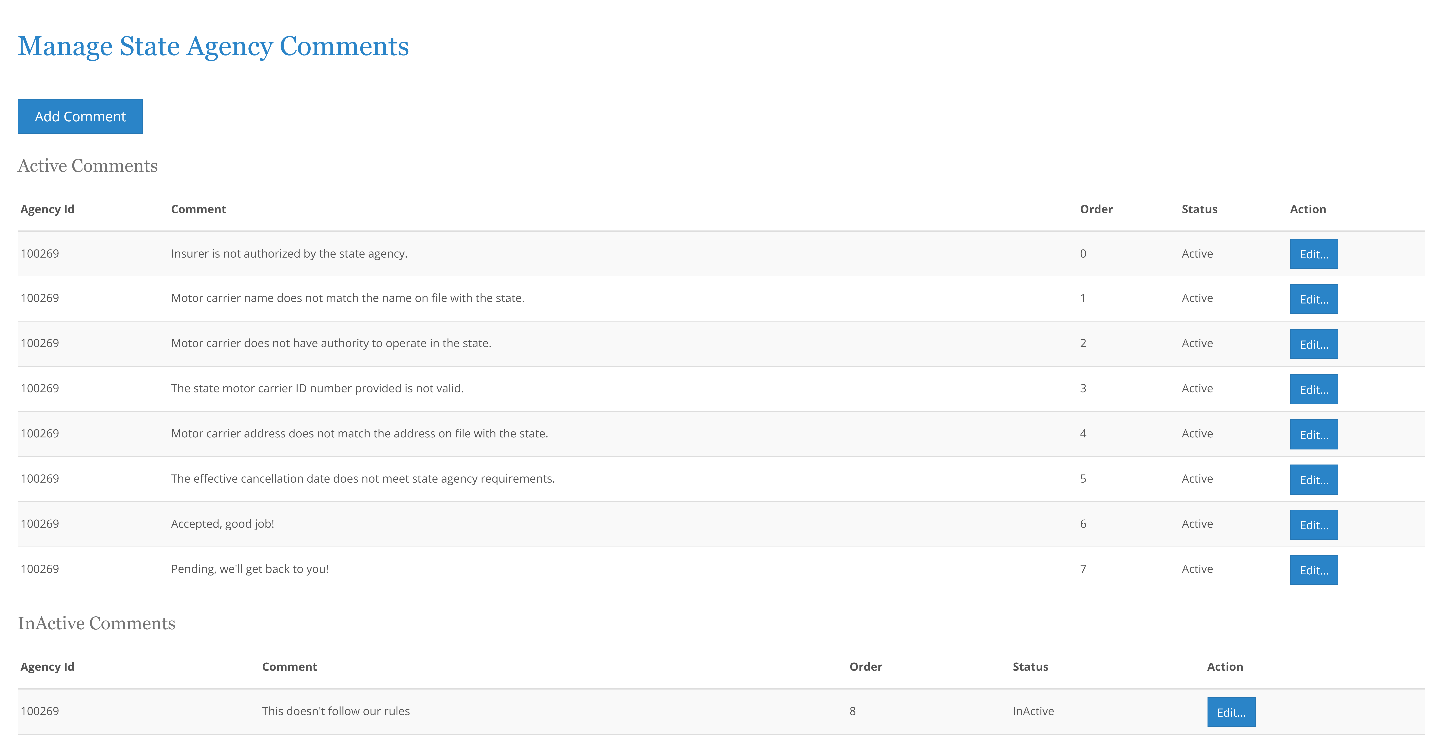Select the InActive Comments section title

96,623
